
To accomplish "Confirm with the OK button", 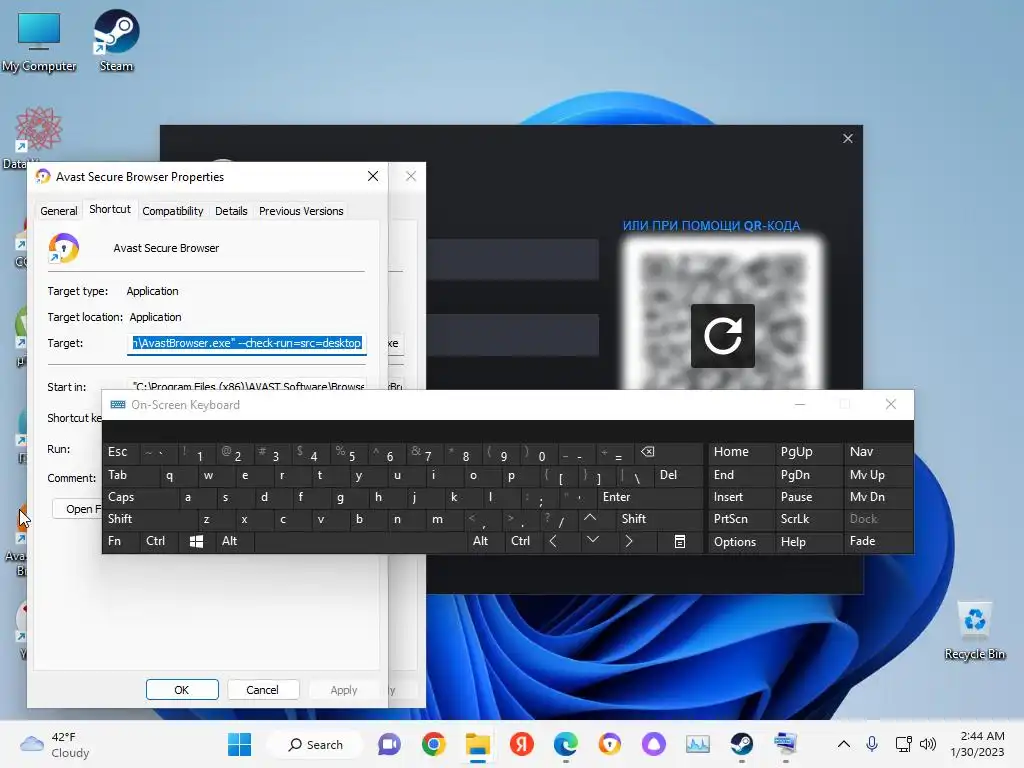I will 182,690.
